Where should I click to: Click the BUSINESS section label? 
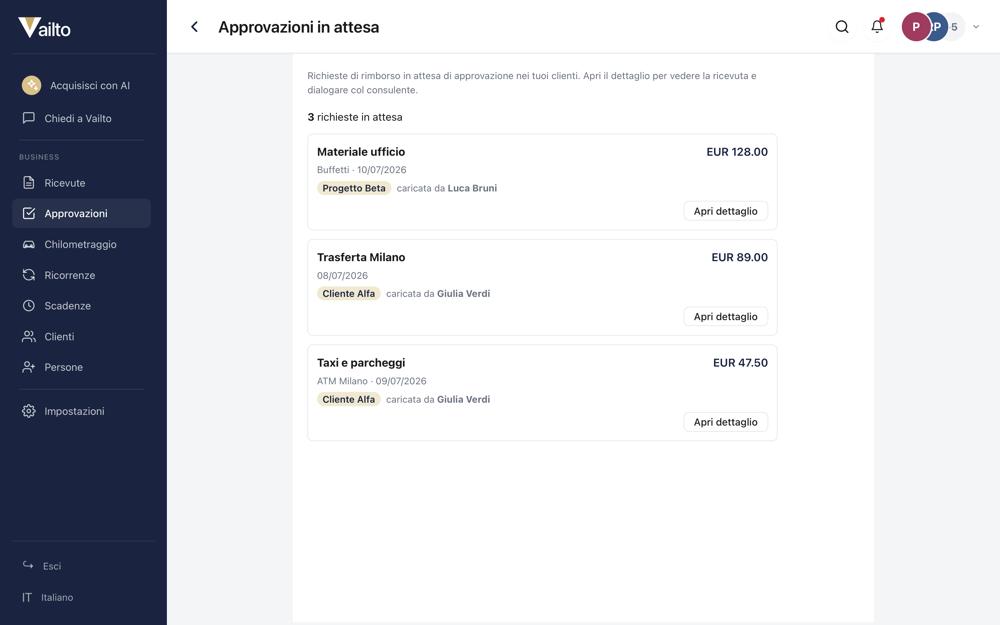point(39,157)
